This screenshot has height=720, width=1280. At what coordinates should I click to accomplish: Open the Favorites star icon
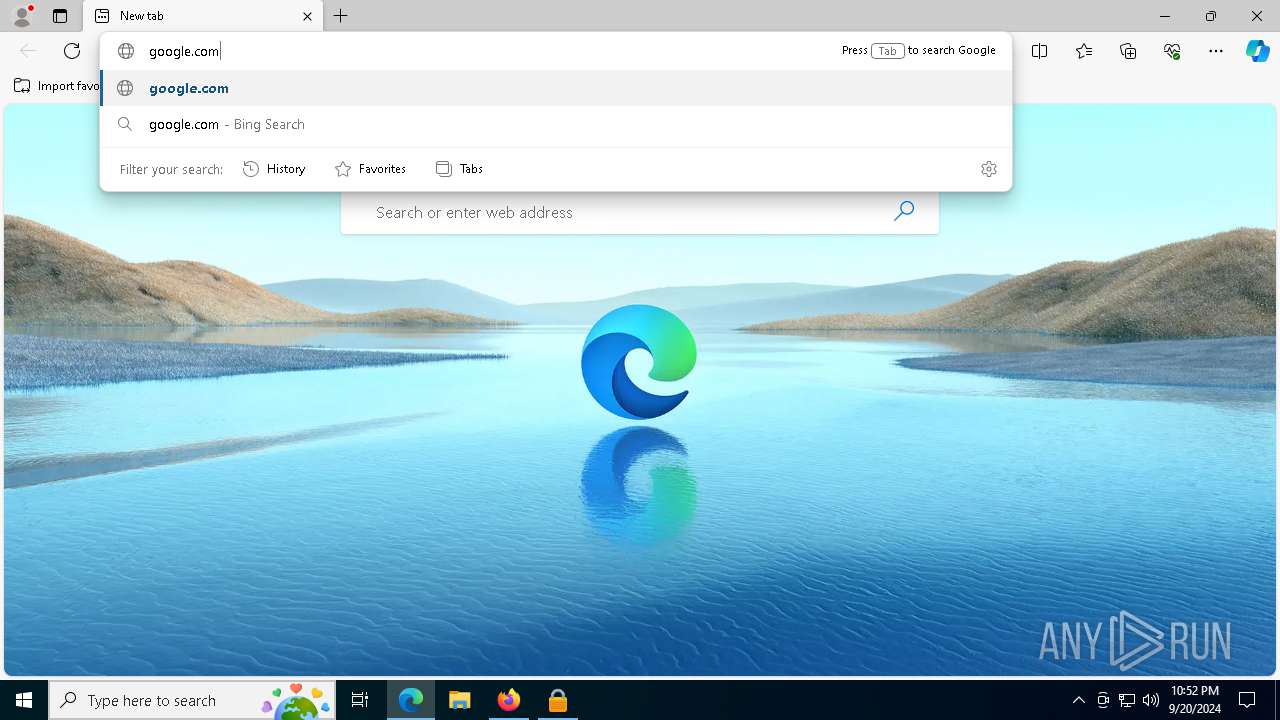click(x=1084, y=51)
